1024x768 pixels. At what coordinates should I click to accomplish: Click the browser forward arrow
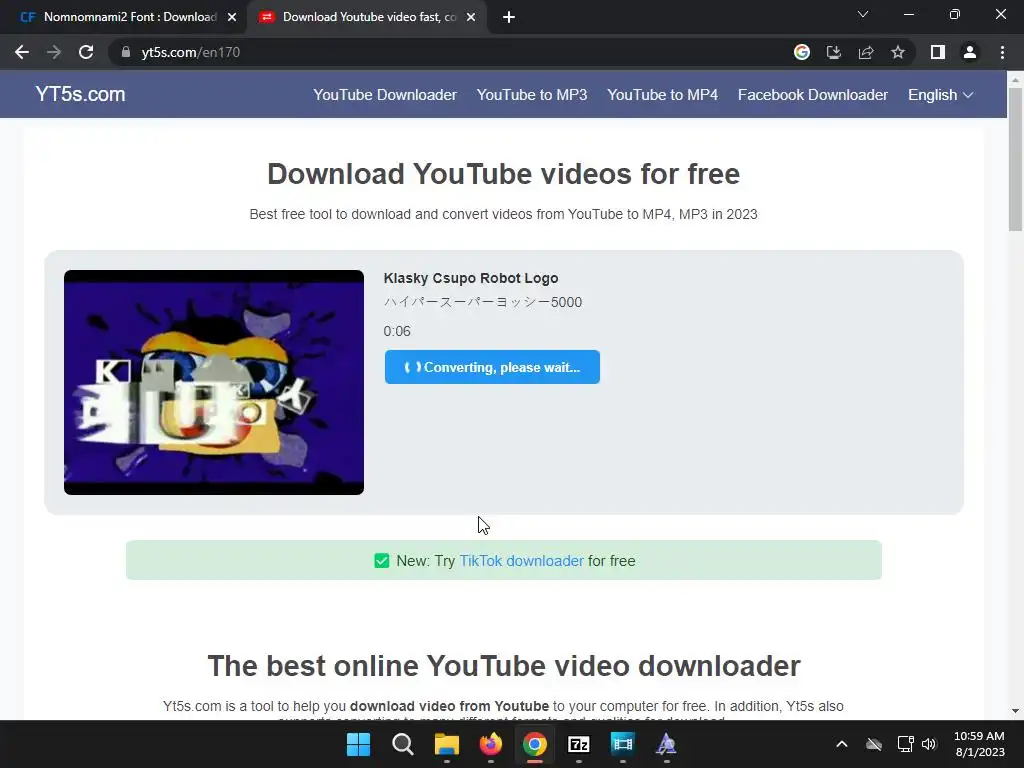point(54,52)
